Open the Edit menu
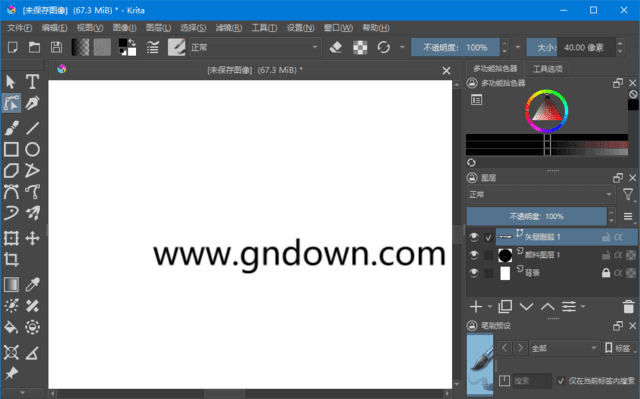The image size is (640, 399). pyautogui.click(x=54, y=28)
